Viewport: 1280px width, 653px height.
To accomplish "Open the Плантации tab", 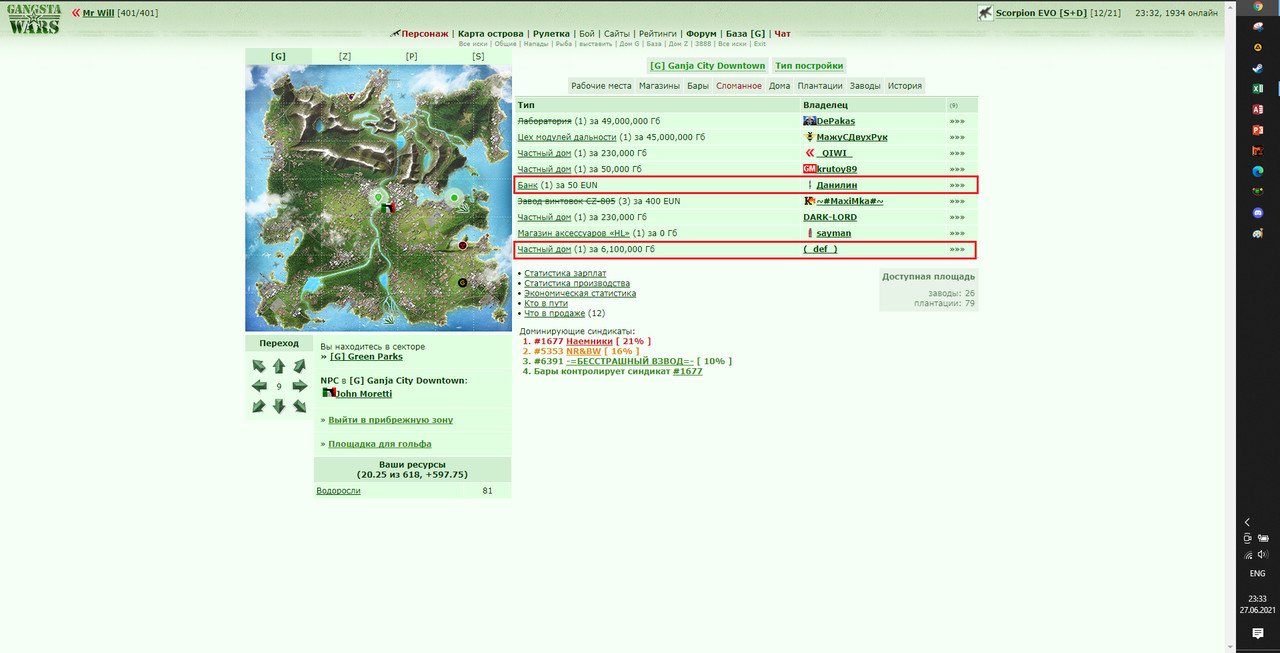I will tap(820, 86).
